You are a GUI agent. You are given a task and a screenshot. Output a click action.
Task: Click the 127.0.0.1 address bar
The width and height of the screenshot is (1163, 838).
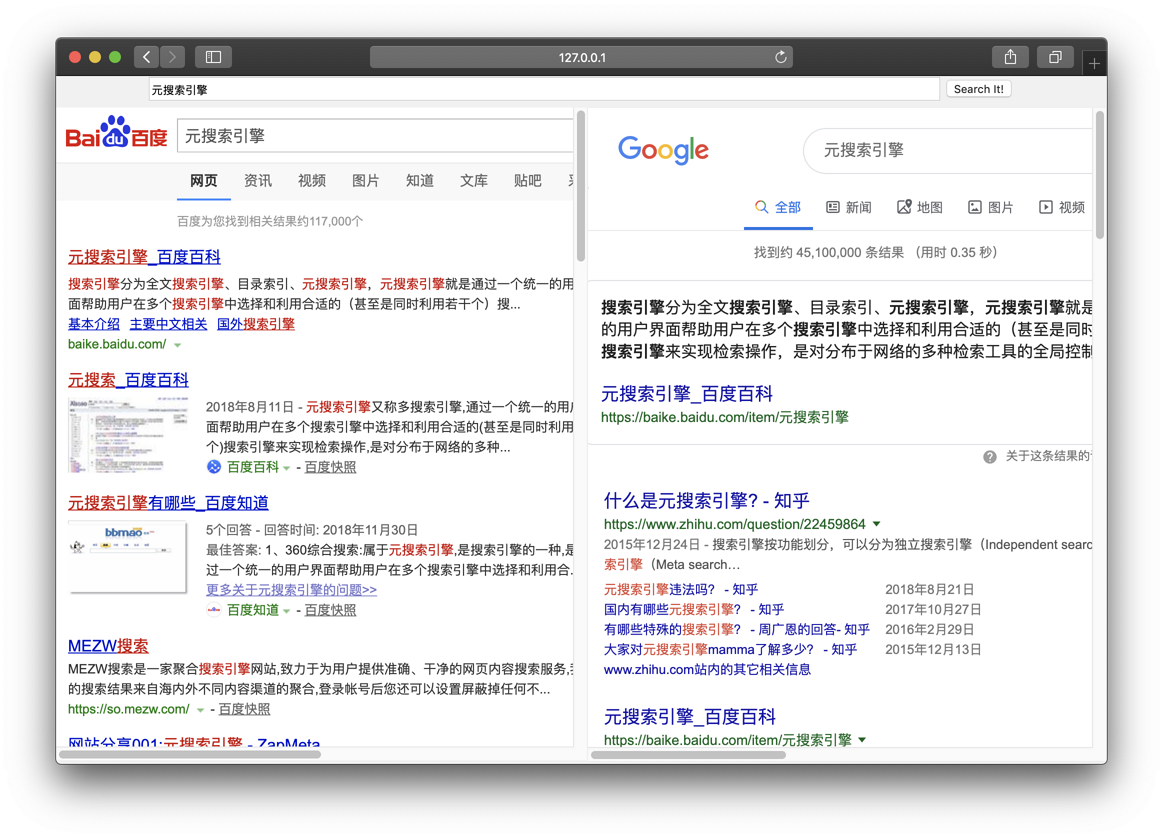coord(582,57)
